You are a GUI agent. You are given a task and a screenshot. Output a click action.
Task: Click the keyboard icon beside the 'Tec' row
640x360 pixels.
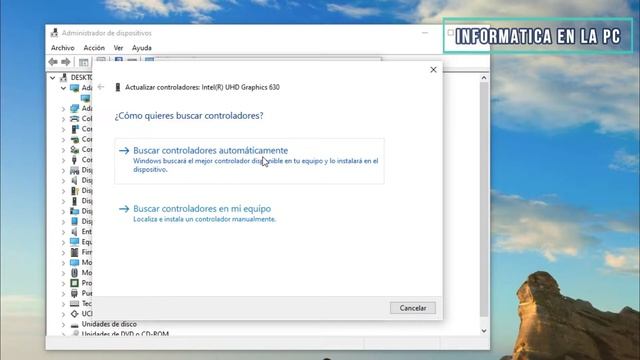tap(74, 304)
